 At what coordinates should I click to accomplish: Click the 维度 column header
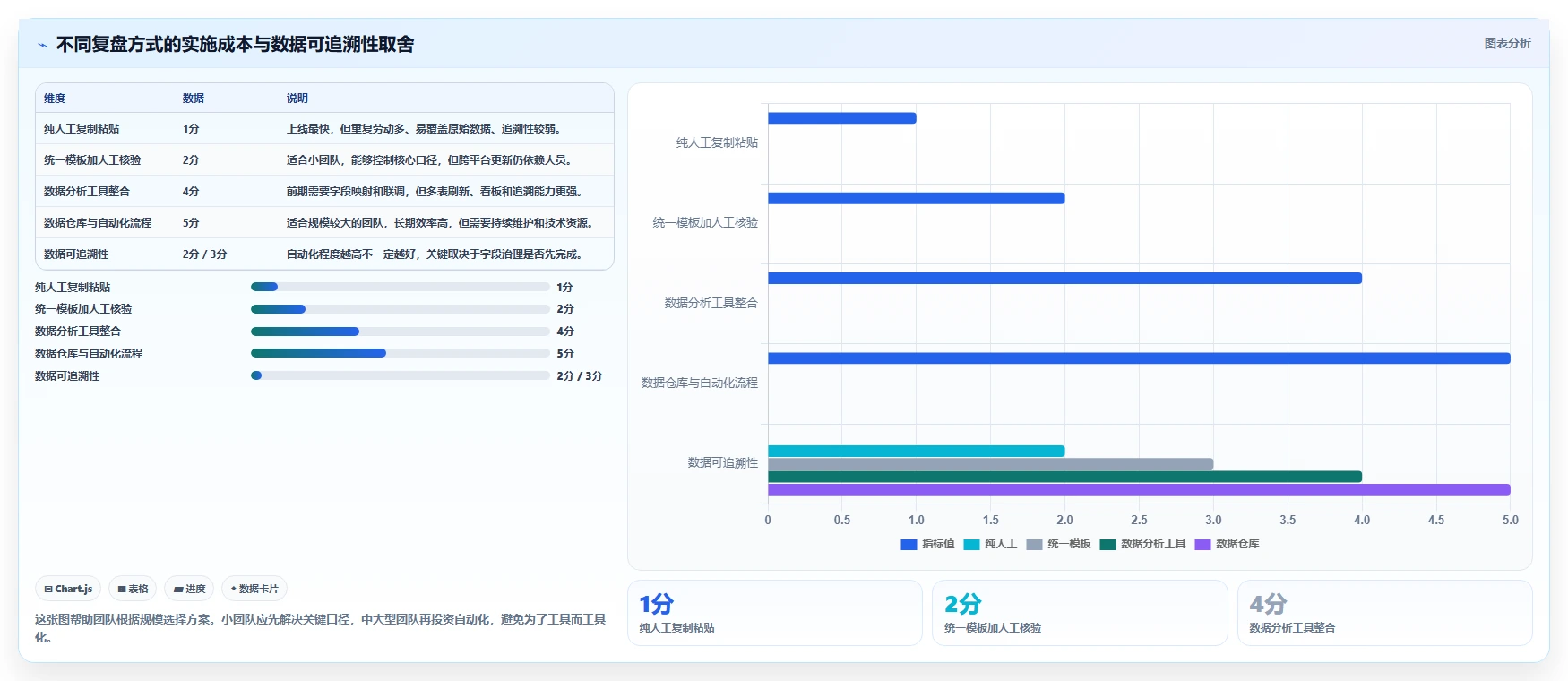click(x=55, y=99)
